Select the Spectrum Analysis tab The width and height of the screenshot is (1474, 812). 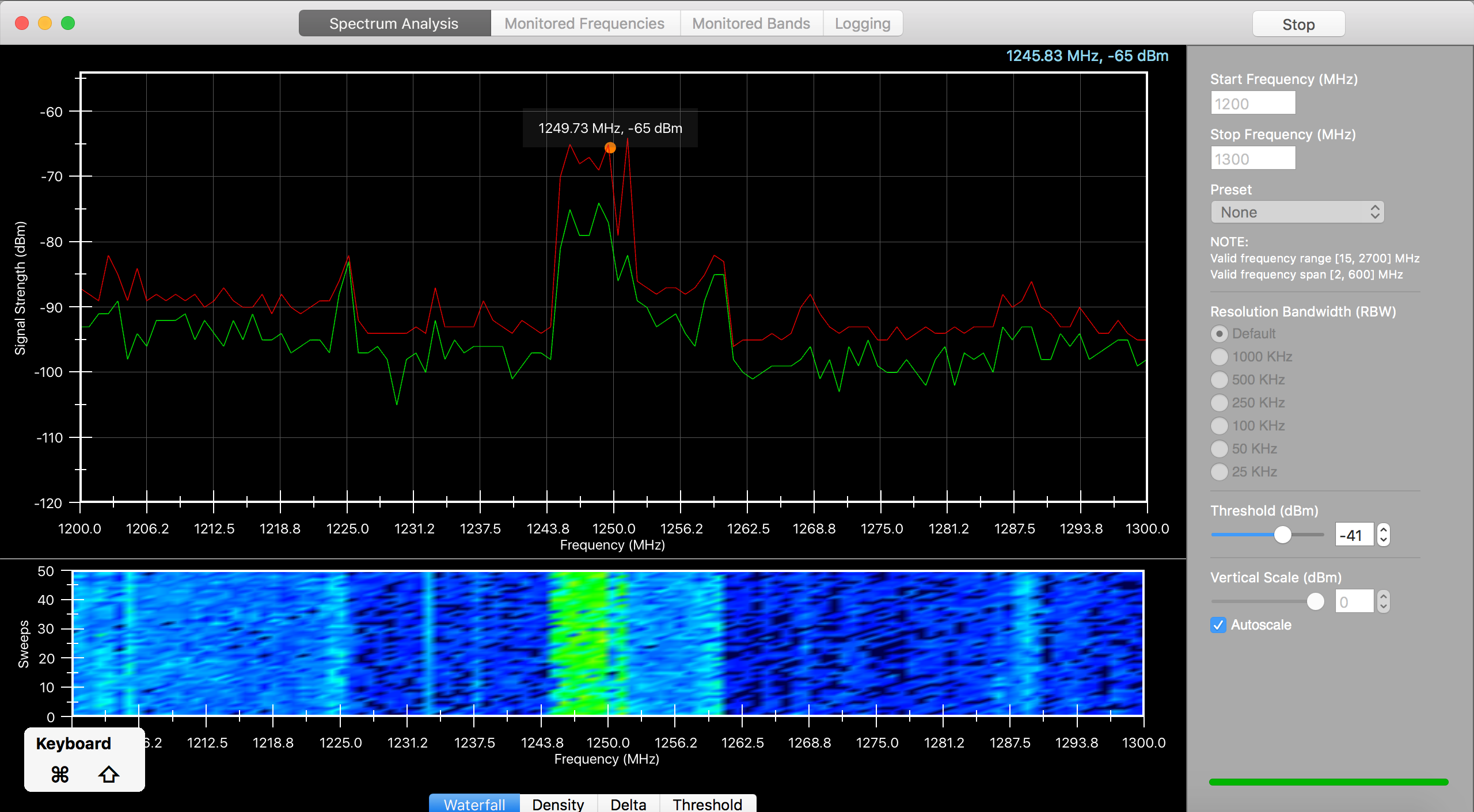(394, 24)
